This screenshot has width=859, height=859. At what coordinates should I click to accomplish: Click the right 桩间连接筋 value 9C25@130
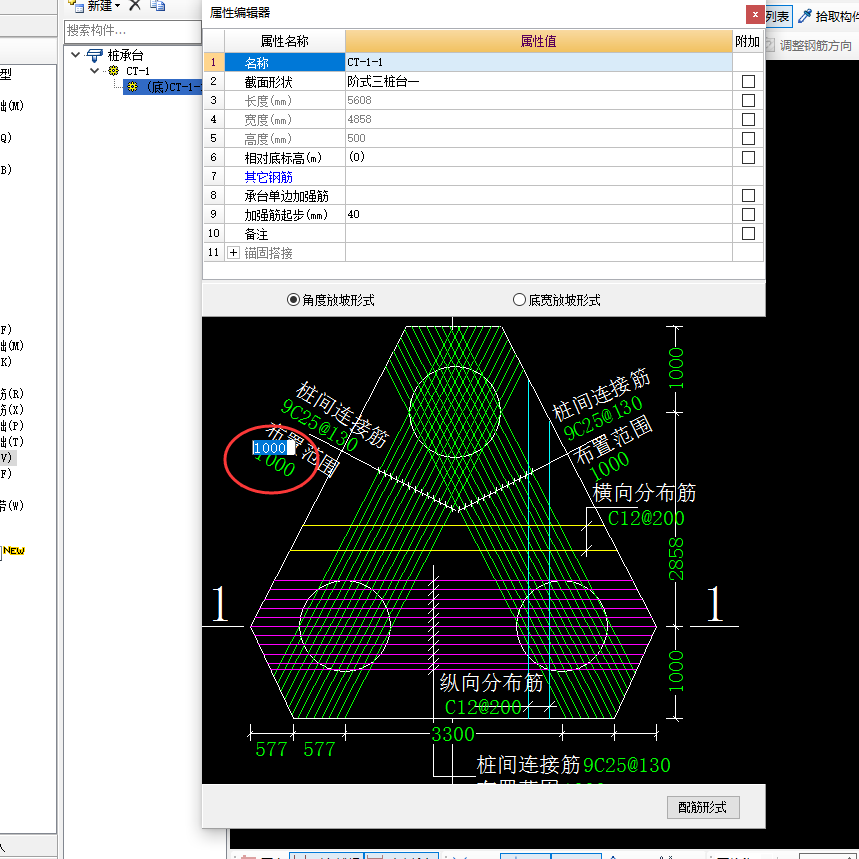click(x=603, y=417)
